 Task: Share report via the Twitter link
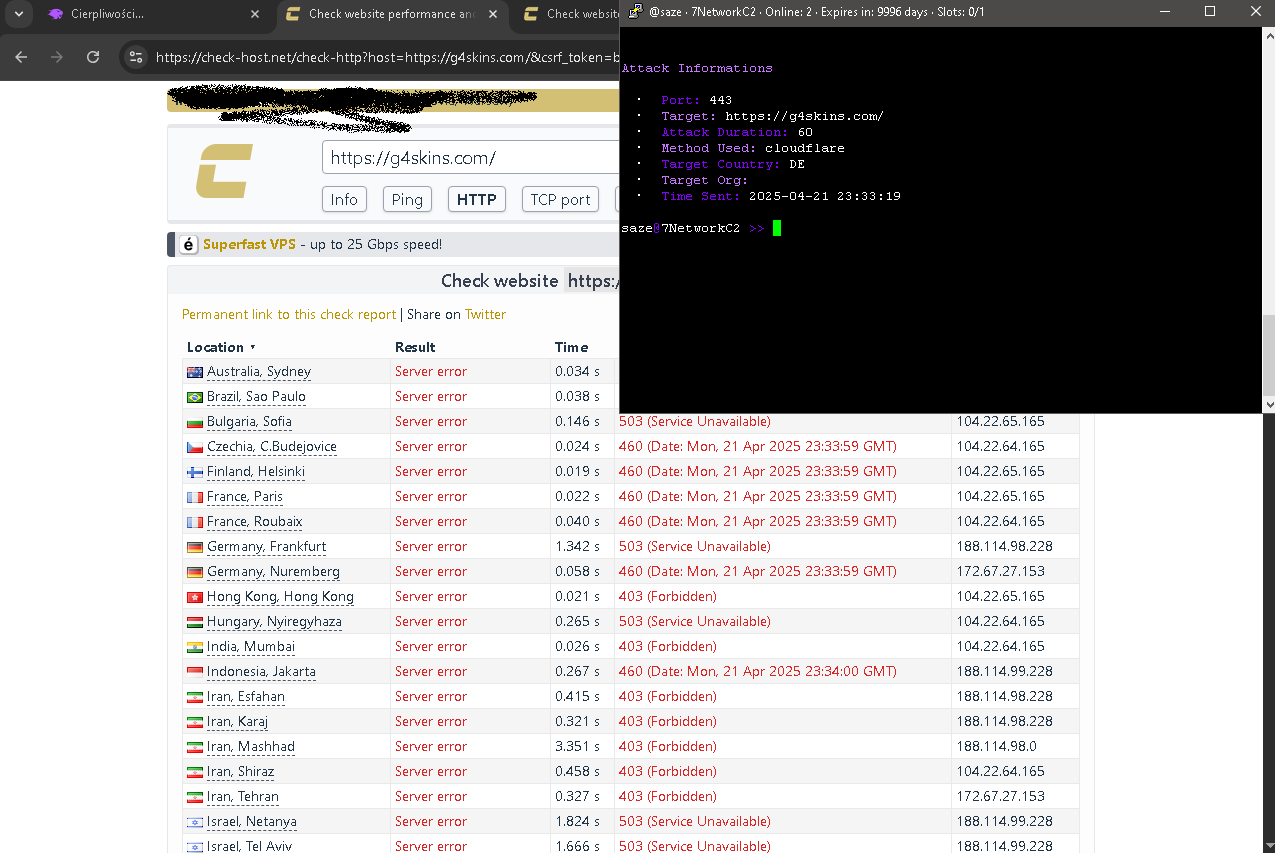click(485, 314)
